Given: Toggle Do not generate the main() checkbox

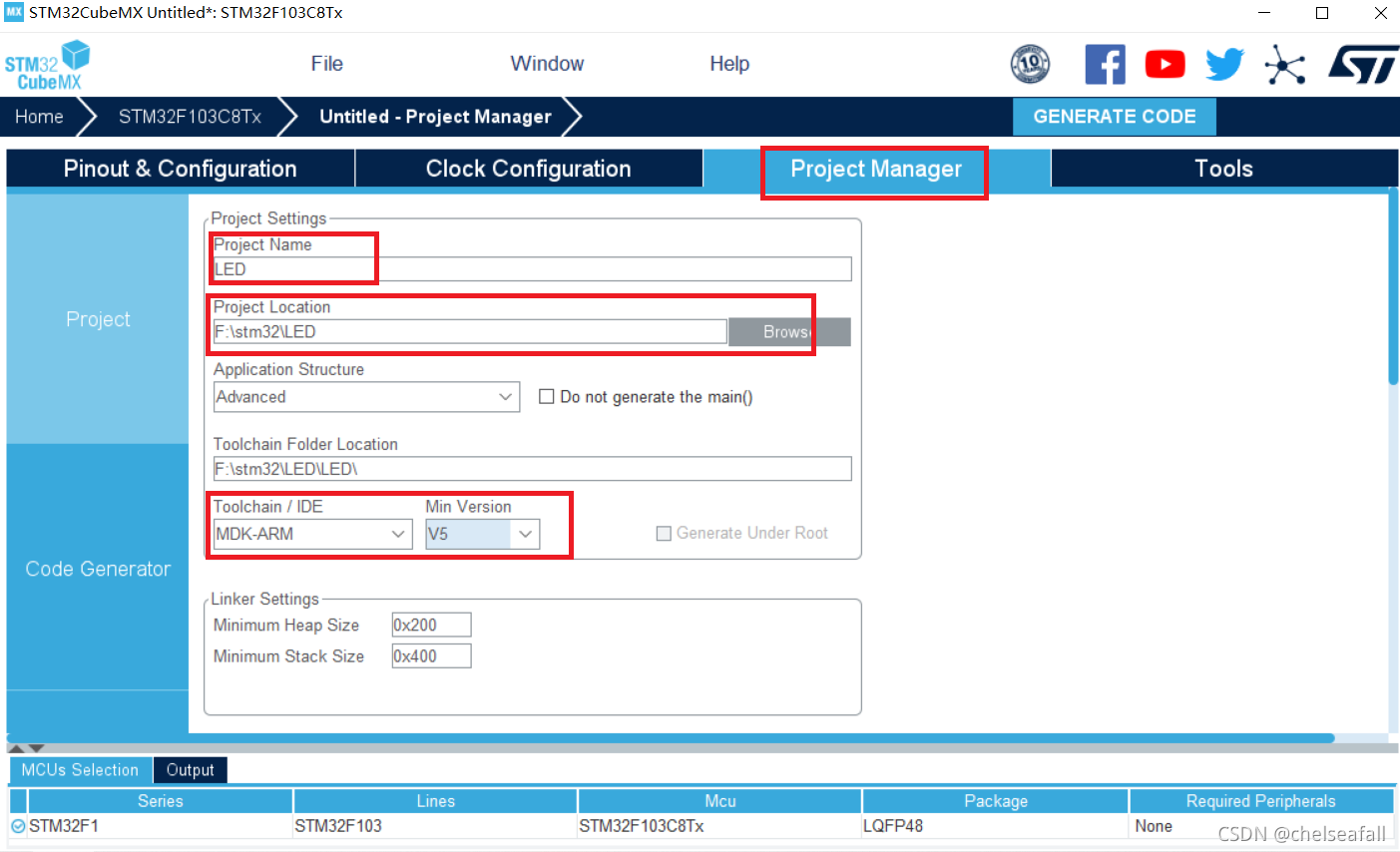Looking at the screenshot, I should pyautogui.click(x=546, y=396).
